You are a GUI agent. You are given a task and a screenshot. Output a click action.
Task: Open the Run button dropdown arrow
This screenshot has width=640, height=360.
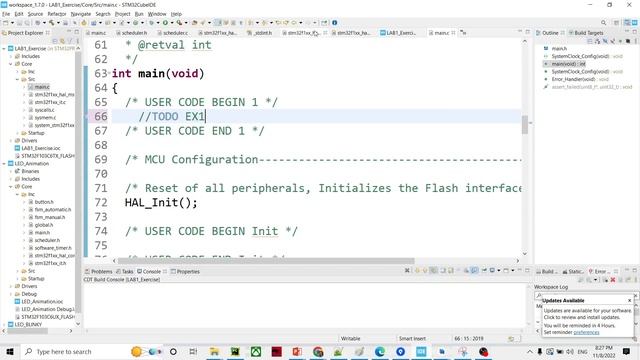point(171,23)
